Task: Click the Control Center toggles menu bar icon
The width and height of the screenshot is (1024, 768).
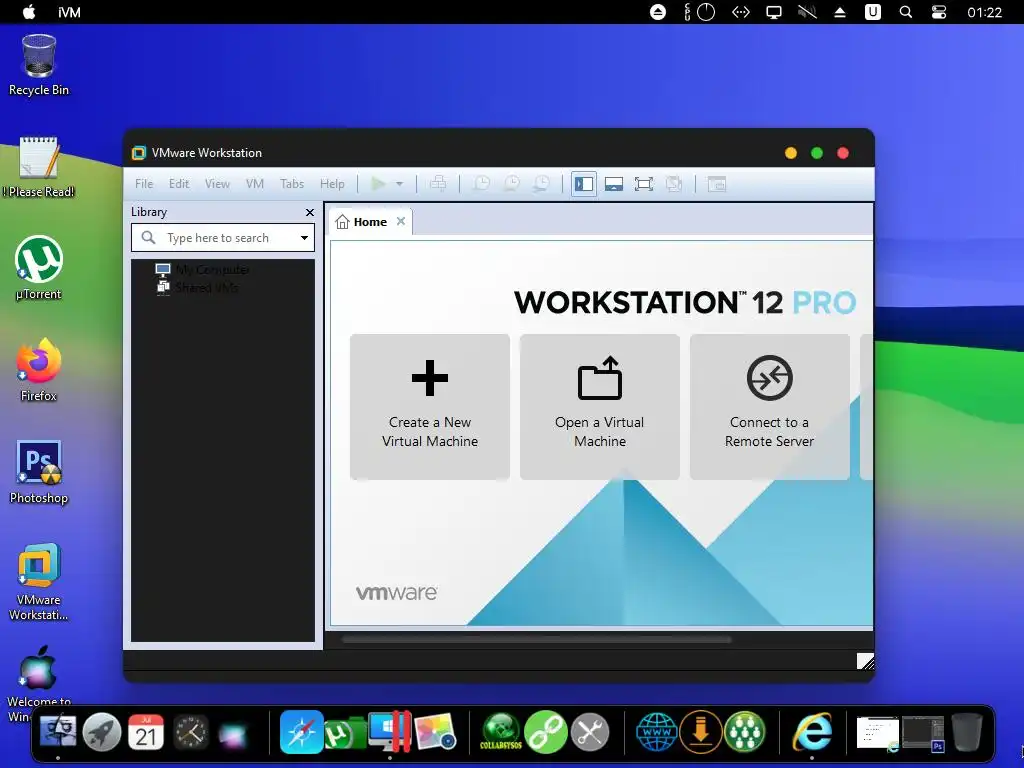Action: [938, 12]
